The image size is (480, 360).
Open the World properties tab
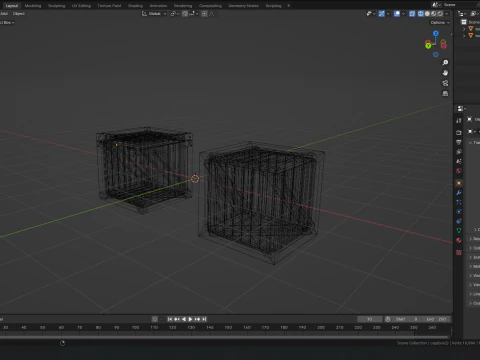[x=459, y=171]
